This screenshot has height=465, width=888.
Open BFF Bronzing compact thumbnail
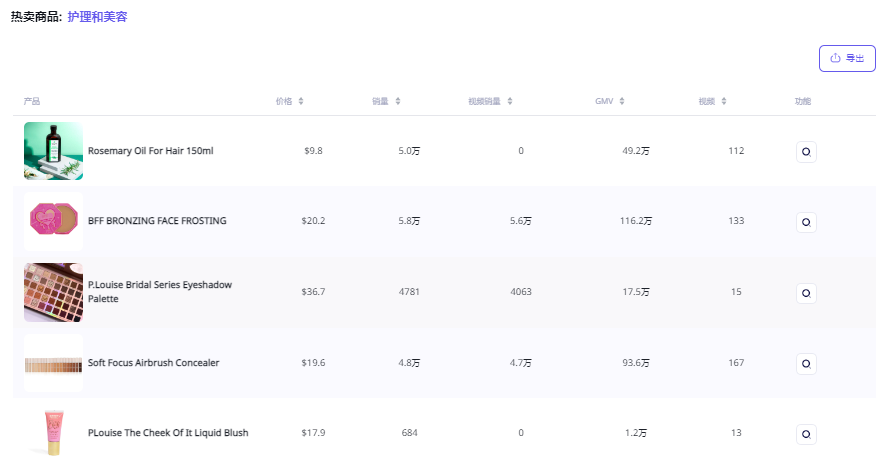(x=53, y=221)
